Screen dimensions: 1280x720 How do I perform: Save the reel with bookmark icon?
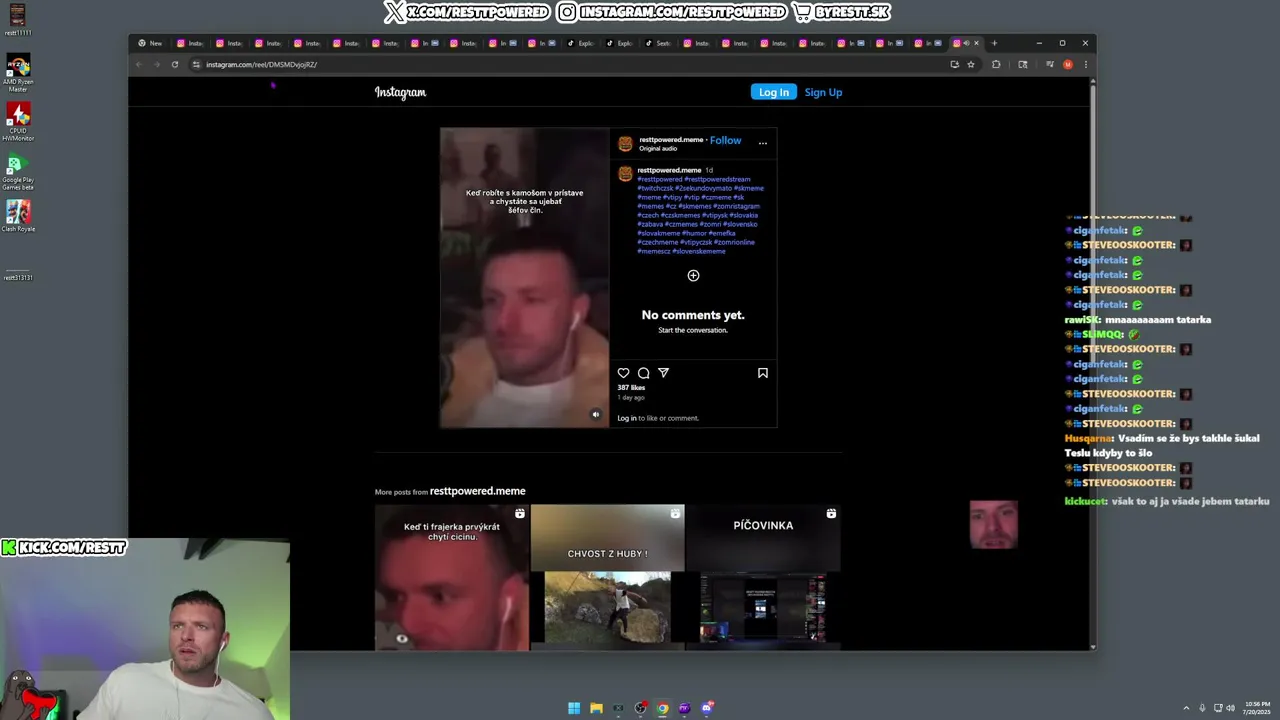762,373
